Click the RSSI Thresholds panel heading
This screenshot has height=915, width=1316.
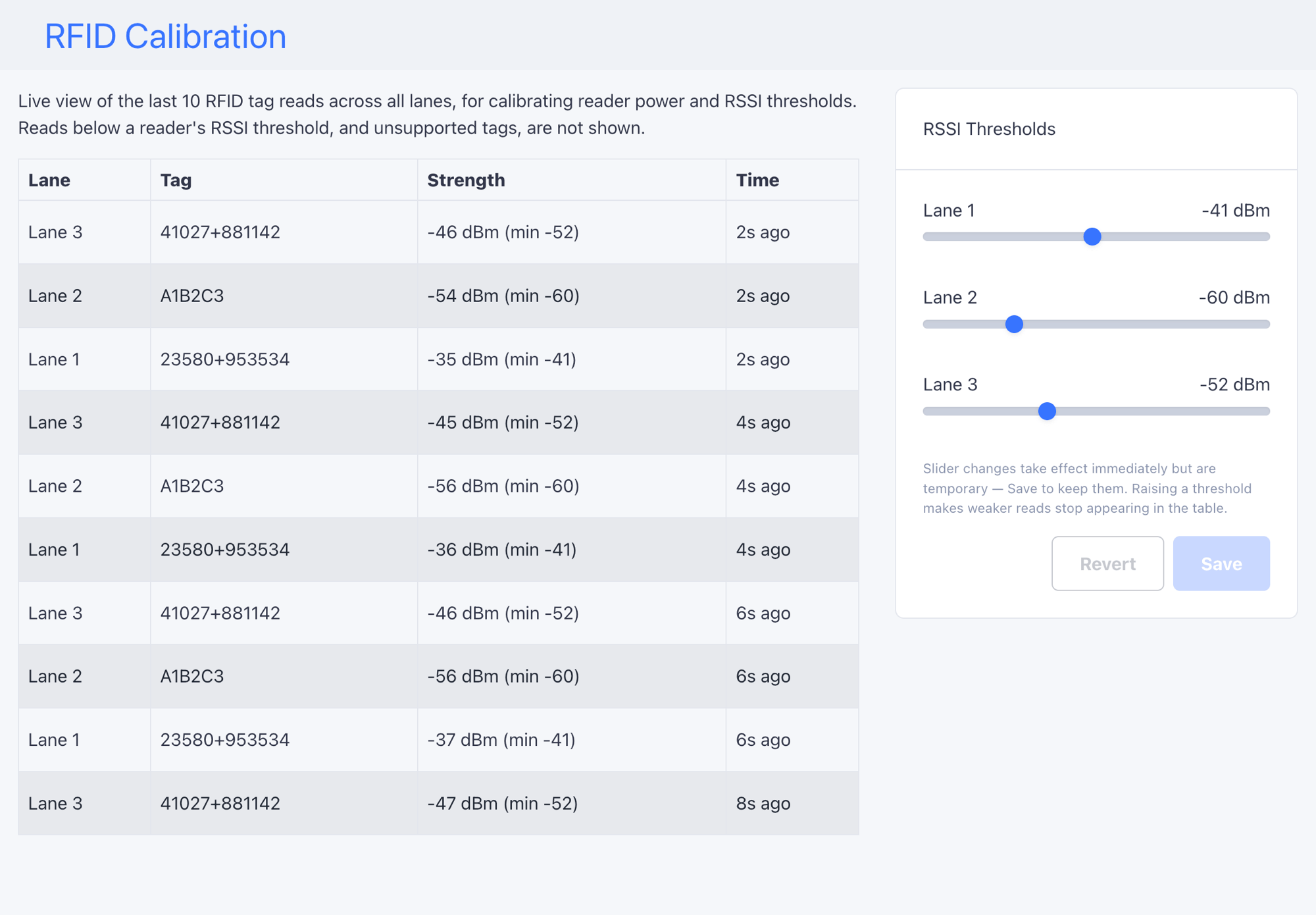(989, 129)
